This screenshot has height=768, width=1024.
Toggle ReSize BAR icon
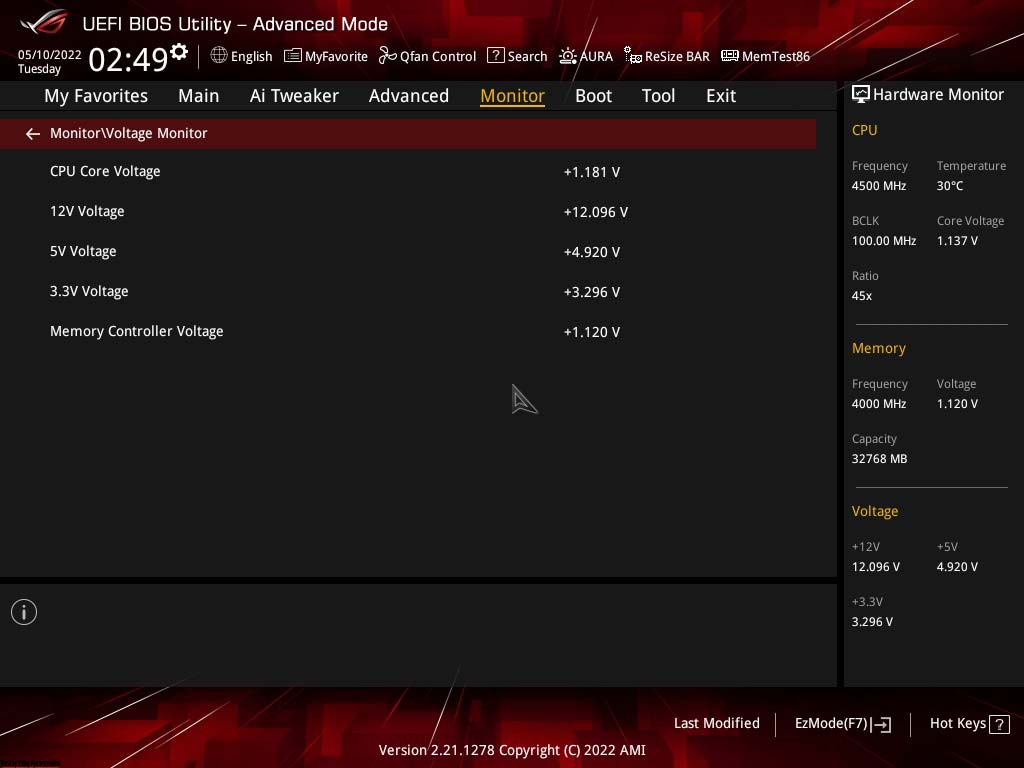coord(633,56)
